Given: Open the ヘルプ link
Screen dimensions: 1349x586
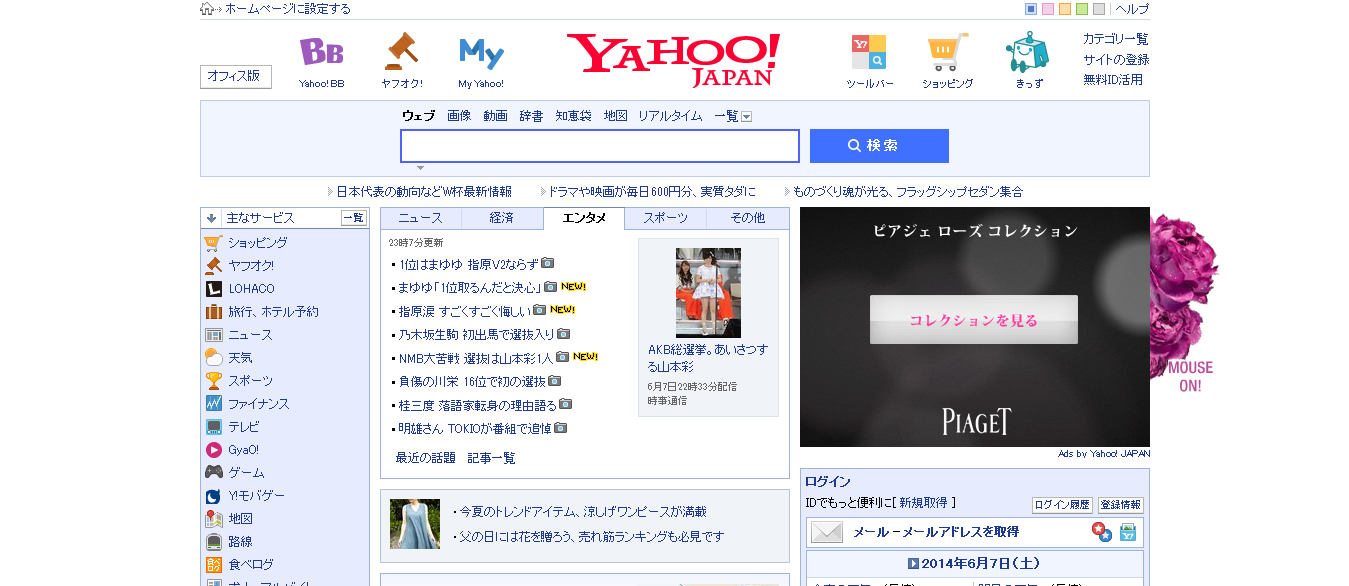Looking at the screenshot, I should click(x=1132, y=9).
